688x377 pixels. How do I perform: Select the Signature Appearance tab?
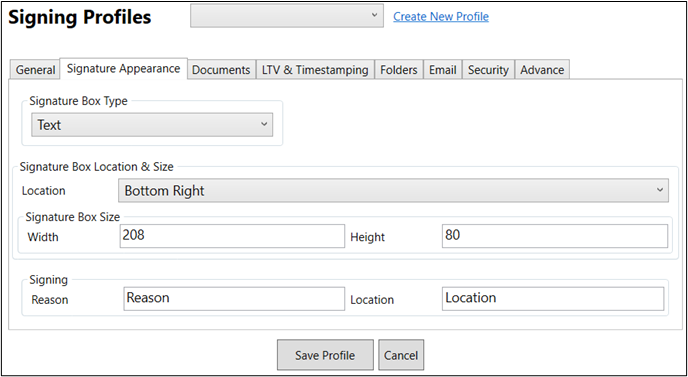click(x=123, y=68)
